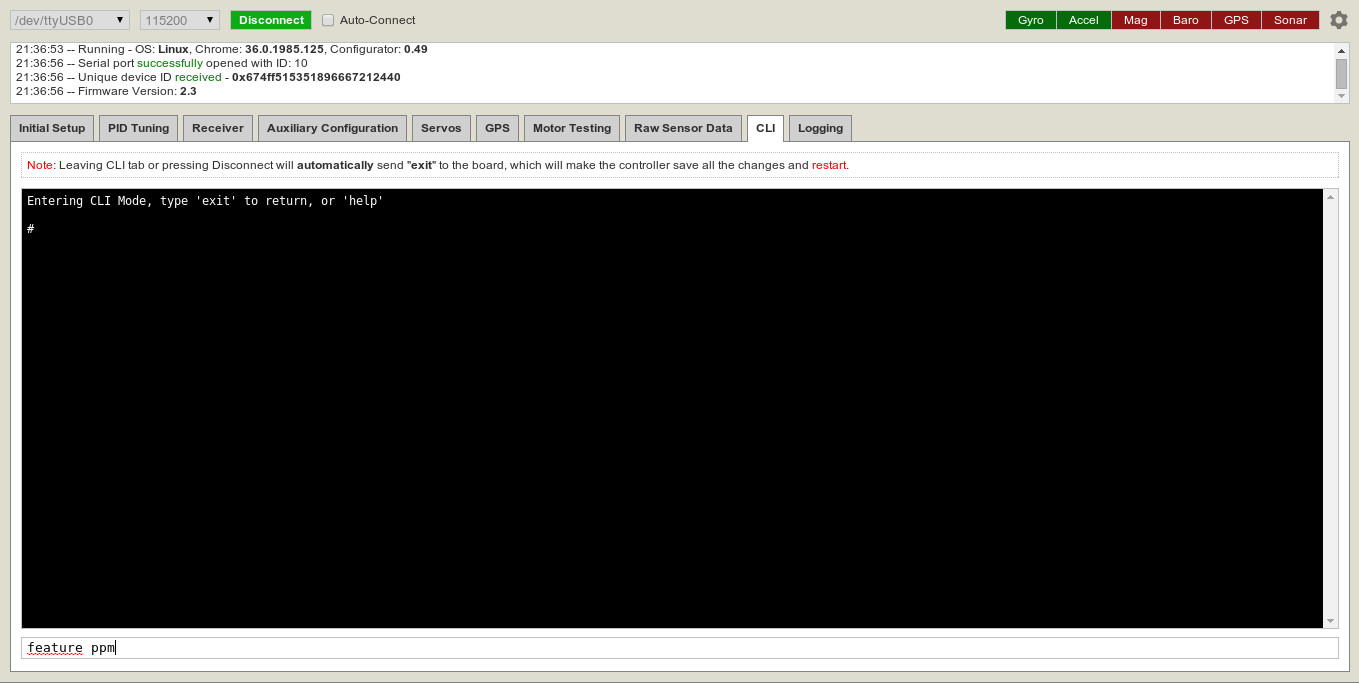
Task: Open the /dev/ttyUSB0 port dropdown
Action: (x=70, y=20)
